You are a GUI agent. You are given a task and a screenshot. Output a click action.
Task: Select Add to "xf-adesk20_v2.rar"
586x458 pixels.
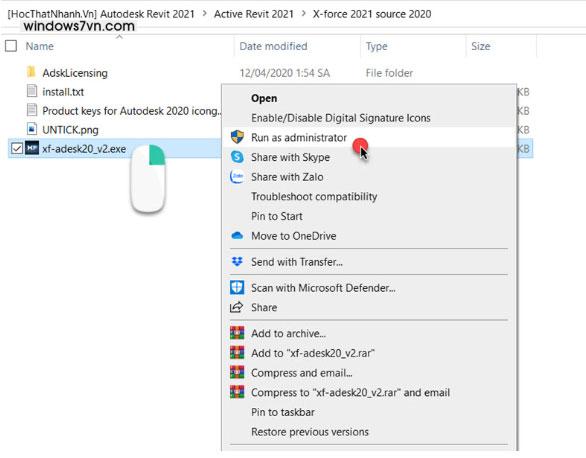click(x=312, y=353)
